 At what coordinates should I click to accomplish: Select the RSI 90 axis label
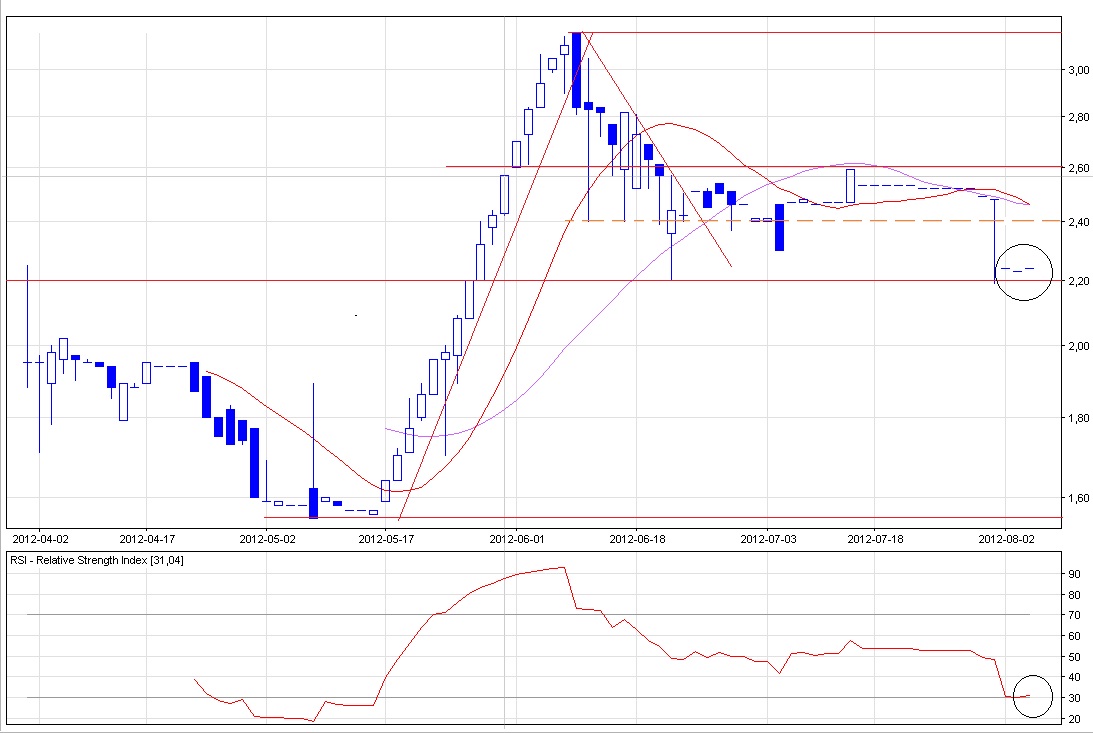1073,574
